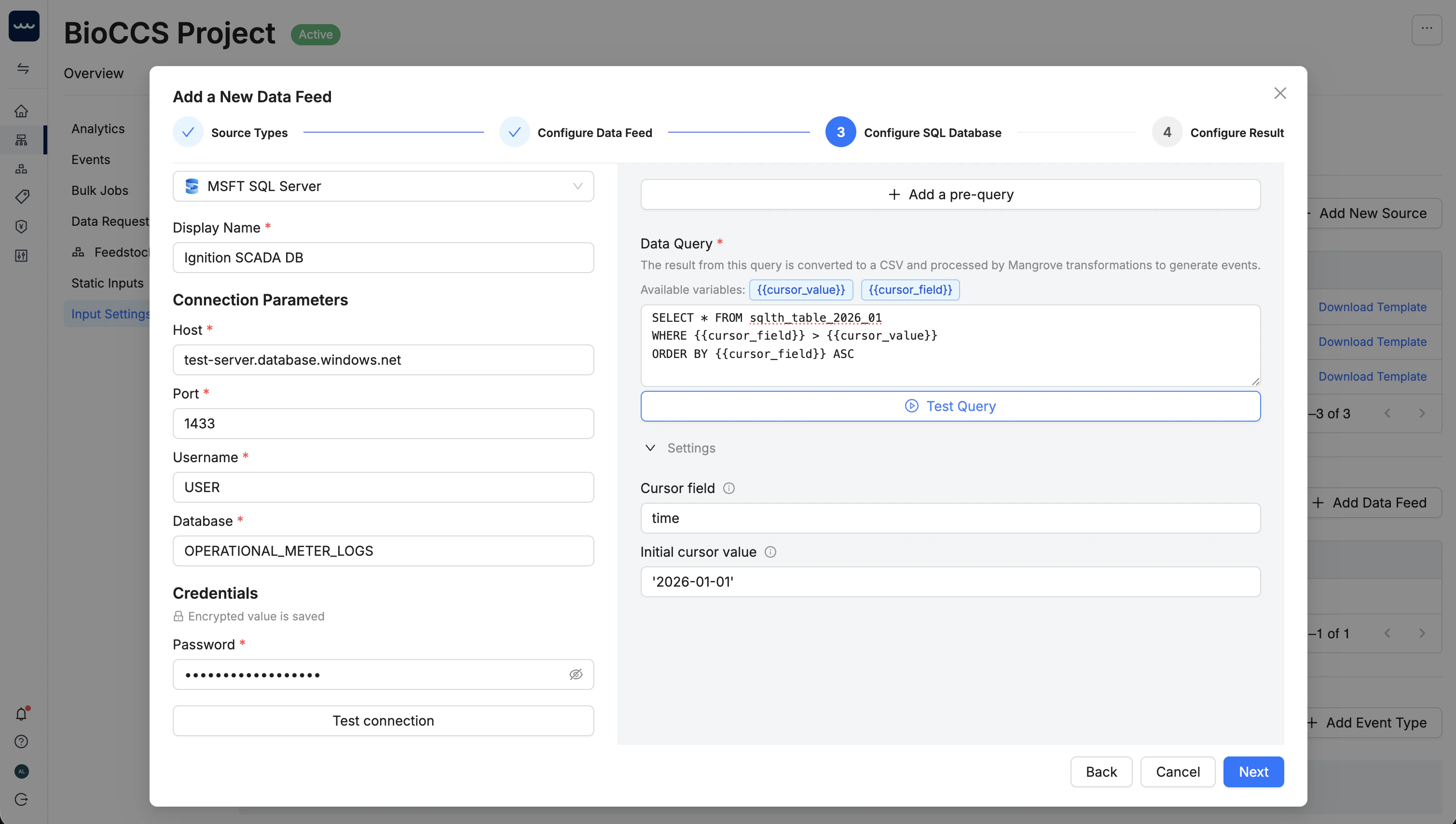Image resolution: width=1456 pixels, height=824 pixels.
Task: Click the notification bell icon
Action: 22,714
